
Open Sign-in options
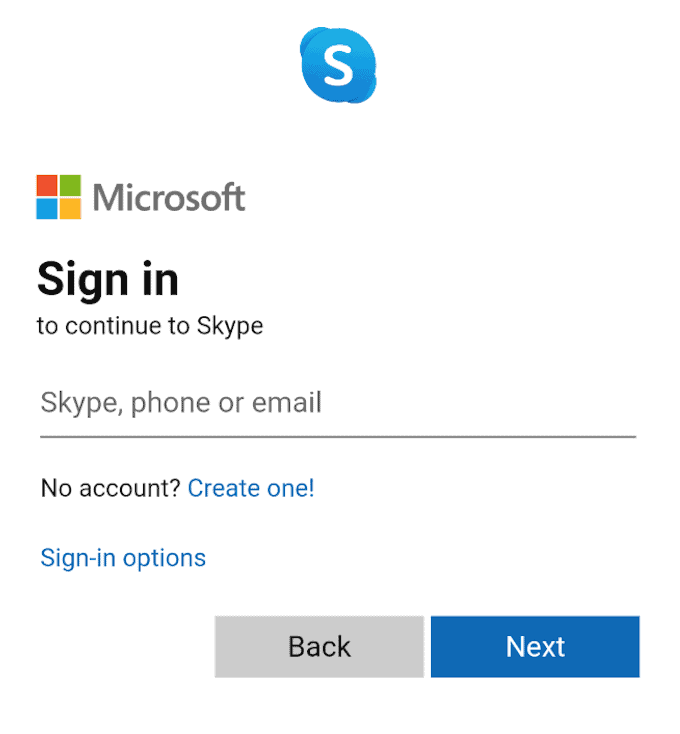(123, 557)
